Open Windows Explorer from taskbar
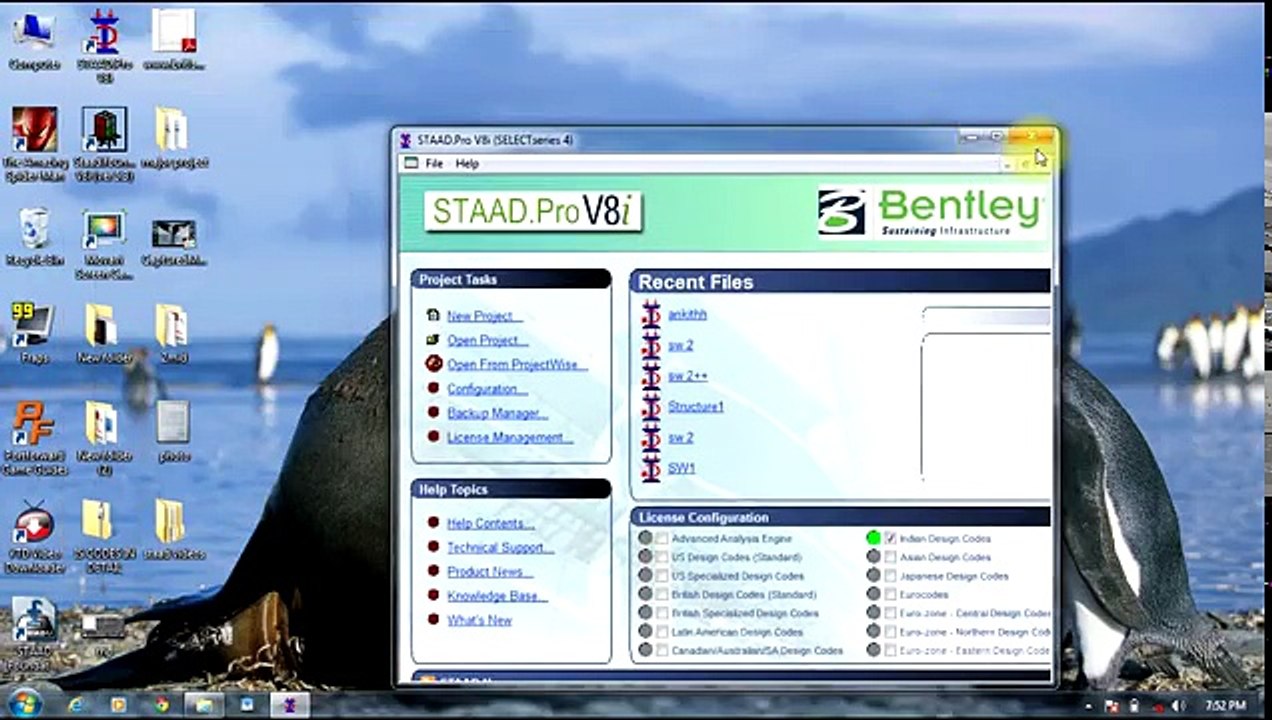 coord(204,705)
